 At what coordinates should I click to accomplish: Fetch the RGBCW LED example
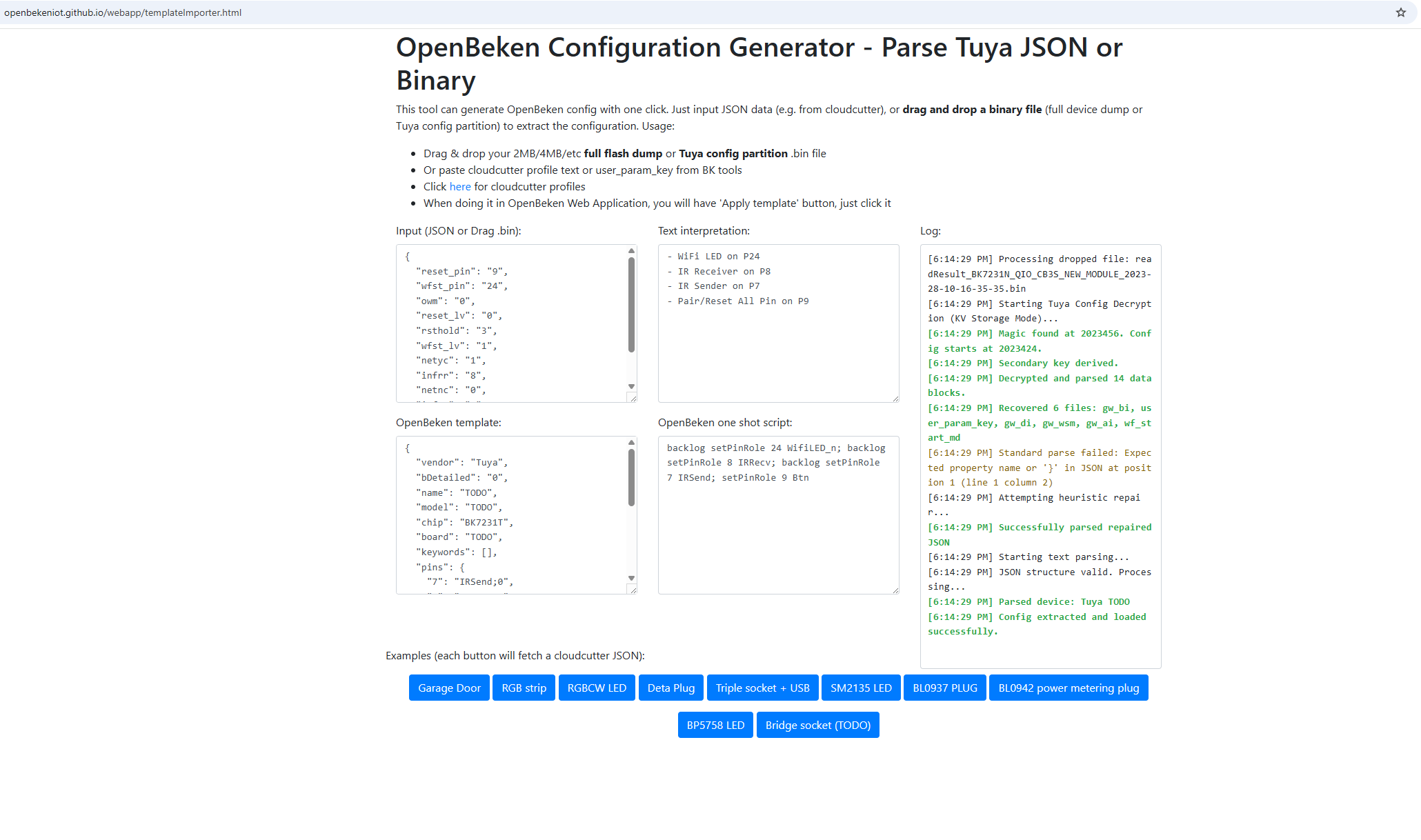pyautogui.click(x=597, y=688)
